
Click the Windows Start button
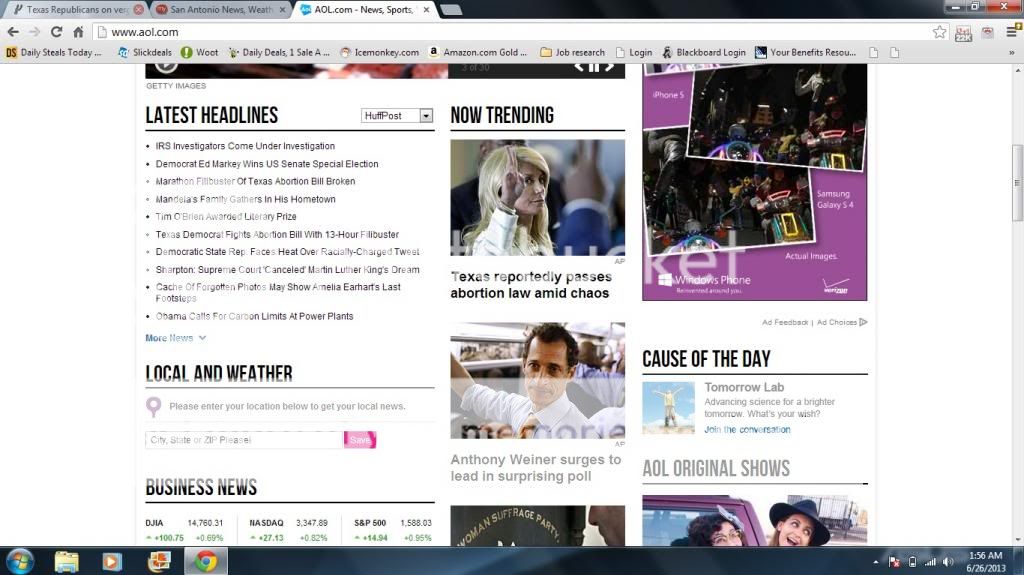tap(19, 561)
